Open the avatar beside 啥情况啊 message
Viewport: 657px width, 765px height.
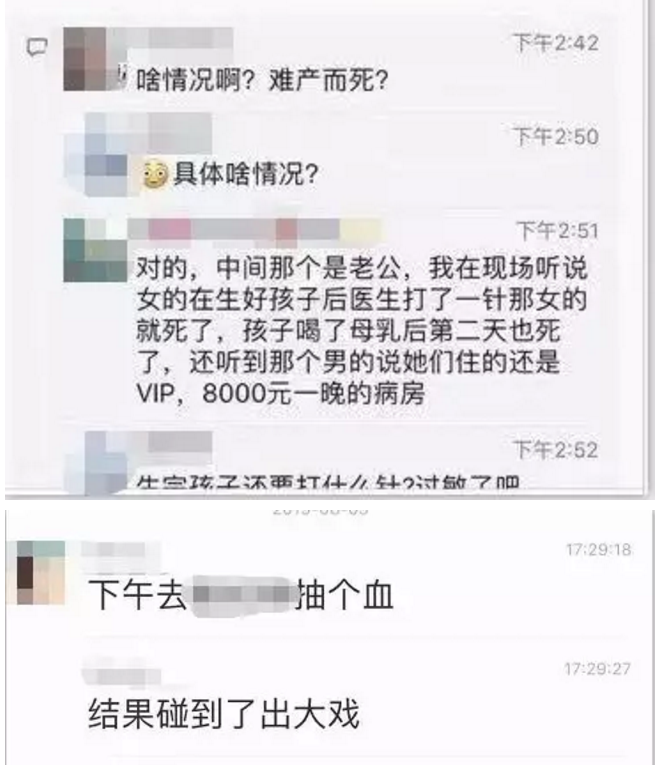(87, 59)
